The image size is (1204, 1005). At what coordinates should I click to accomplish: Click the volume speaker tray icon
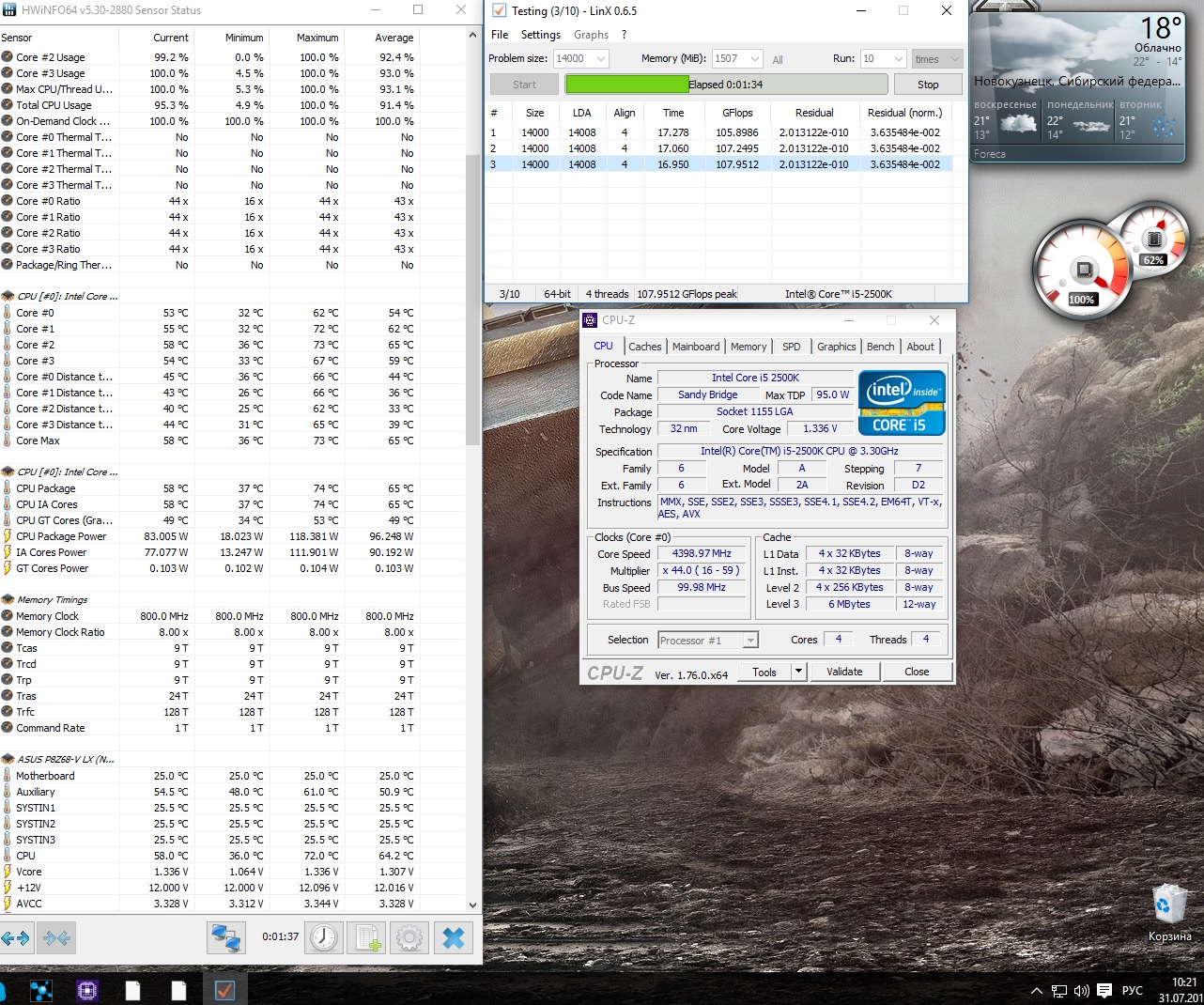pos(1081,990)
